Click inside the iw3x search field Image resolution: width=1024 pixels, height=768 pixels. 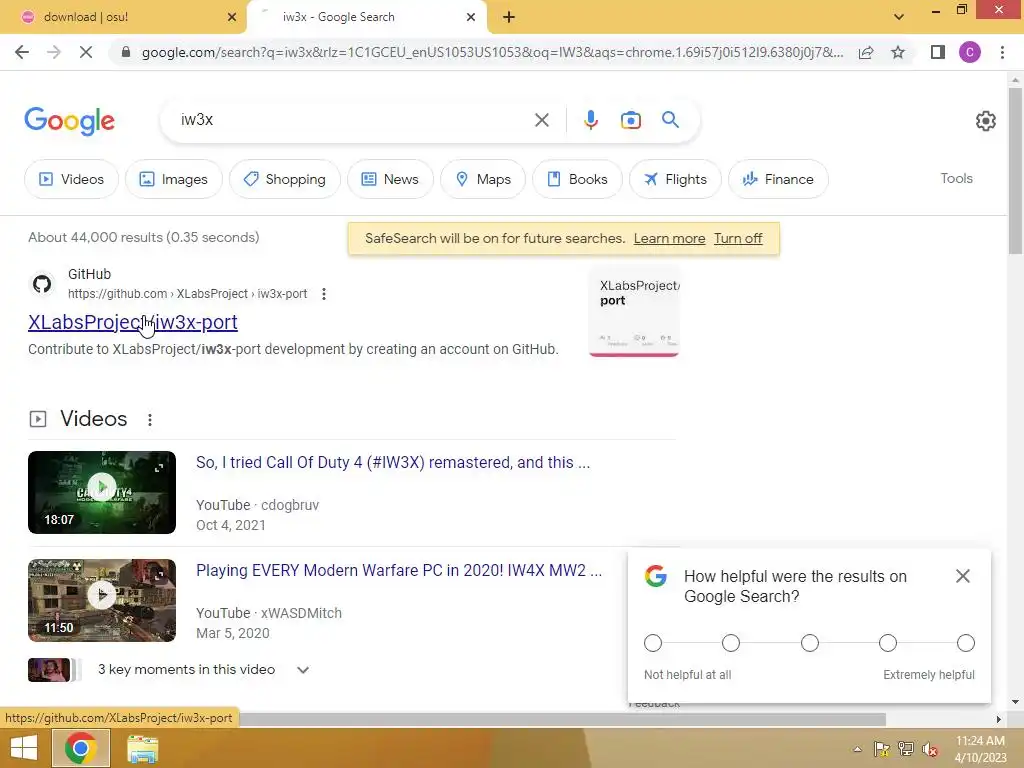click(353, 120)
